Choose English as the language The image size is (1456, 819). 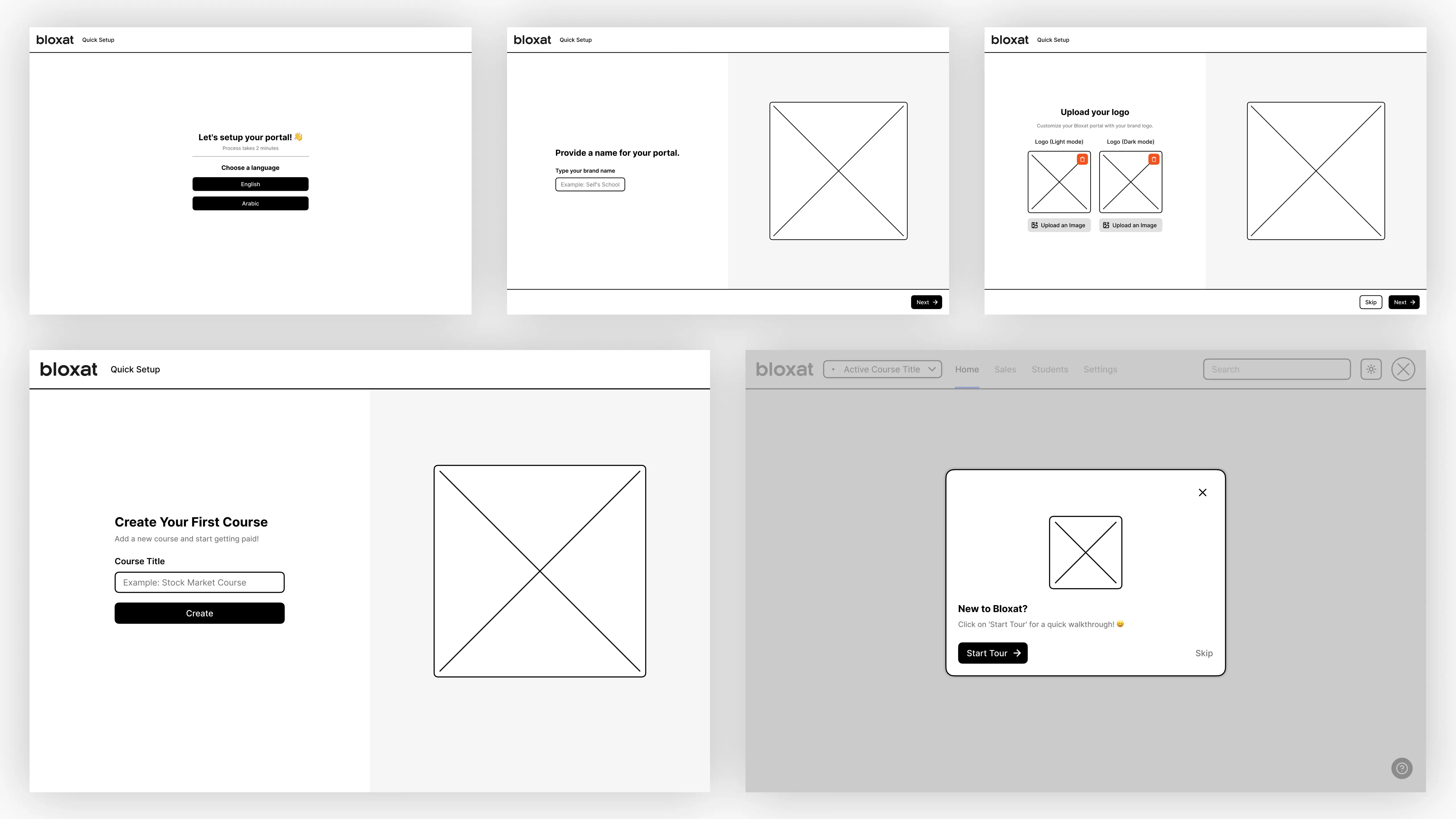[x=250, y=184]
